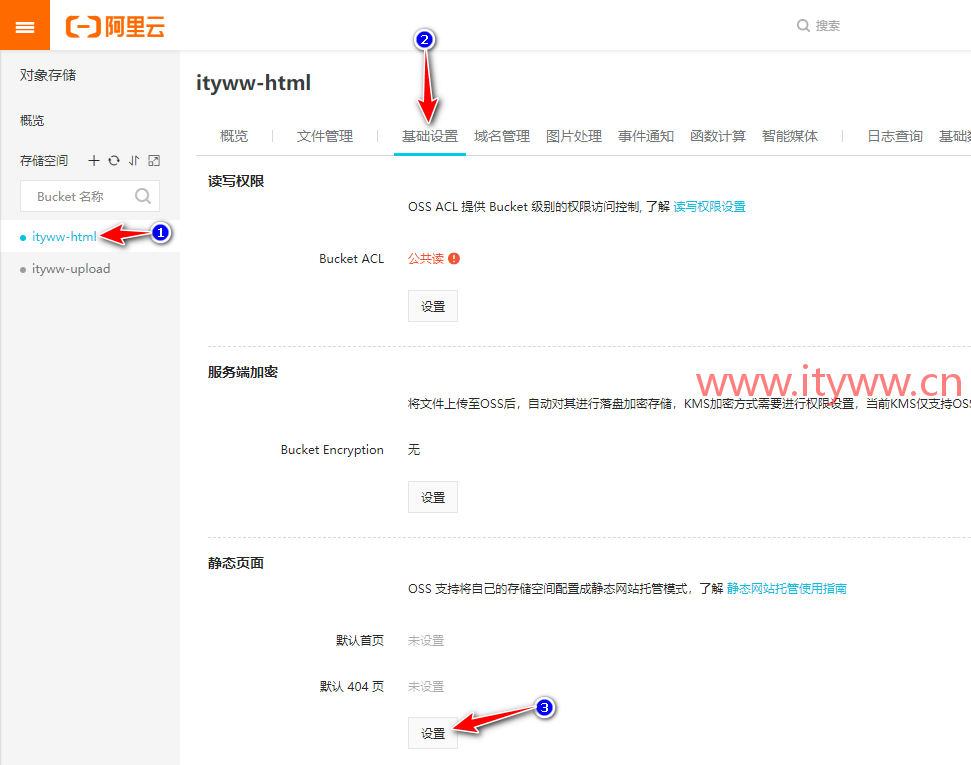Switch to the 概览 tab
Screen dimensions: 971x765
coord(234,136)
